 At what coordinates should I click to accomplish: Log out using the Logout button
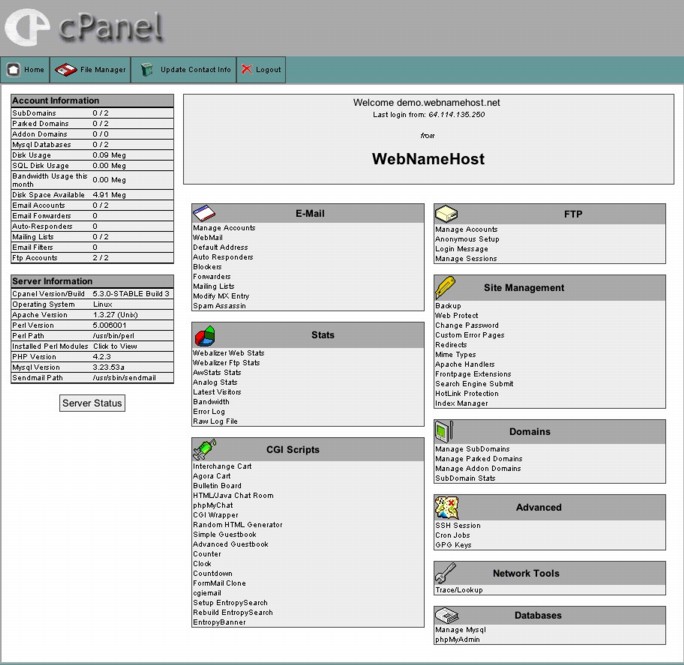tap(261, 70)
